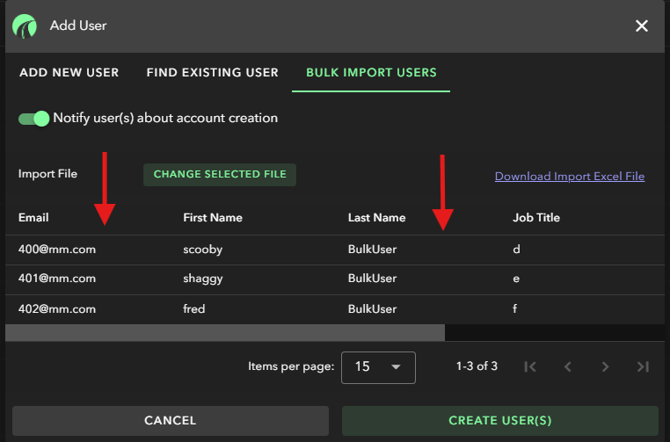670x442 pixels.
Task: Open the Items per page dropdown
Action: tap(378, 367)
